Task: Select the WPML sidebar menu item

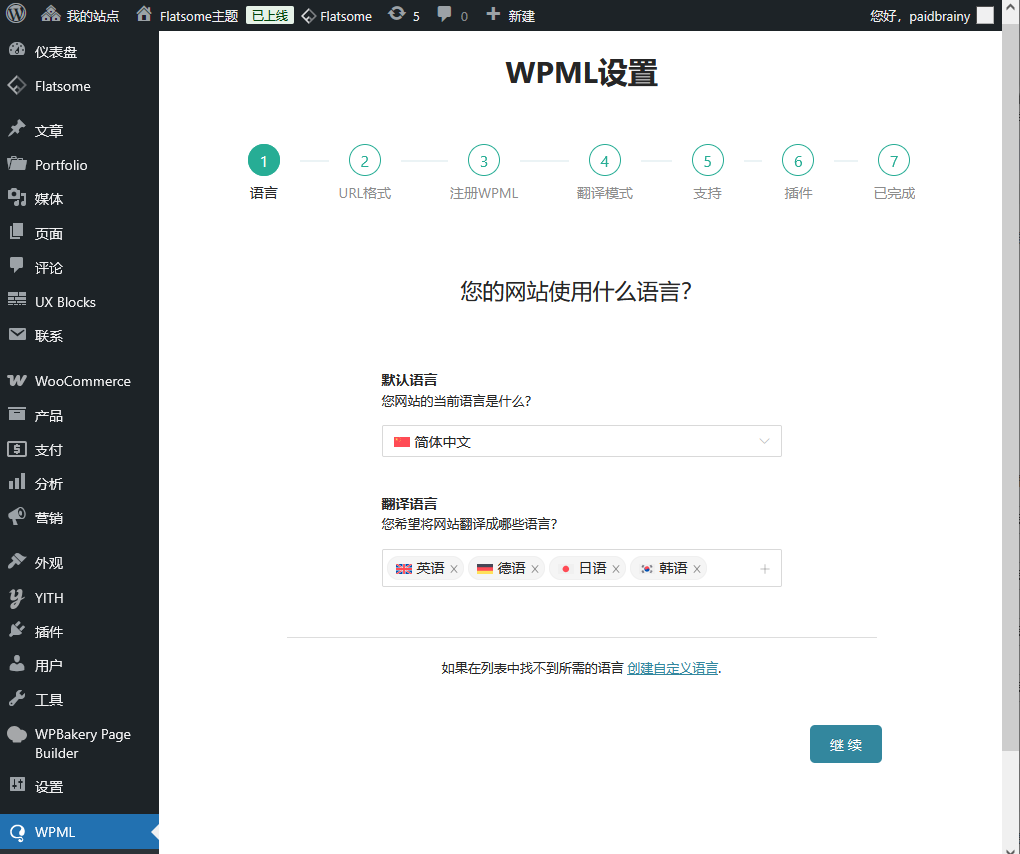Action: 79,832
